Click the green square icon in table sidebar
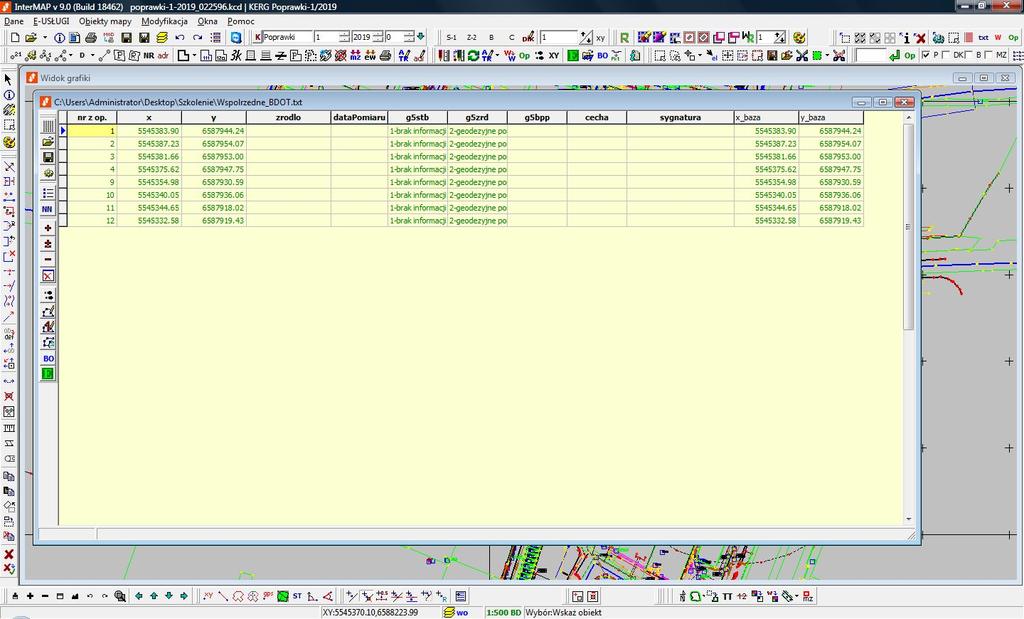 (48, 373)
